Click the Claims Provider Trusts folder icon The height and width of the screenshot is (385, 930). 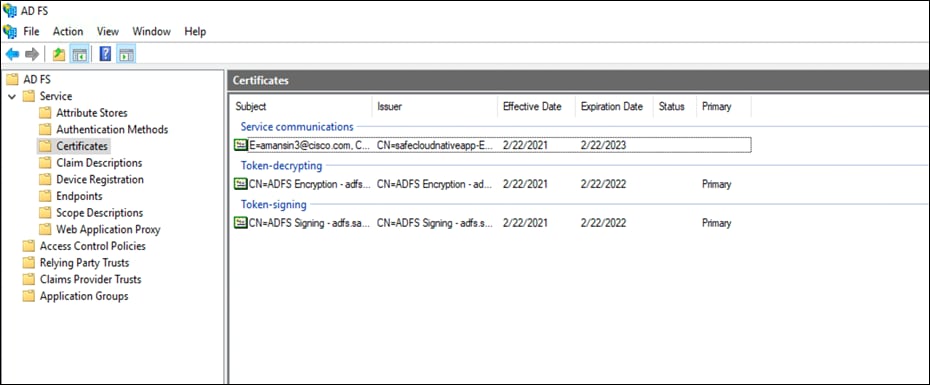coord(28,279)
